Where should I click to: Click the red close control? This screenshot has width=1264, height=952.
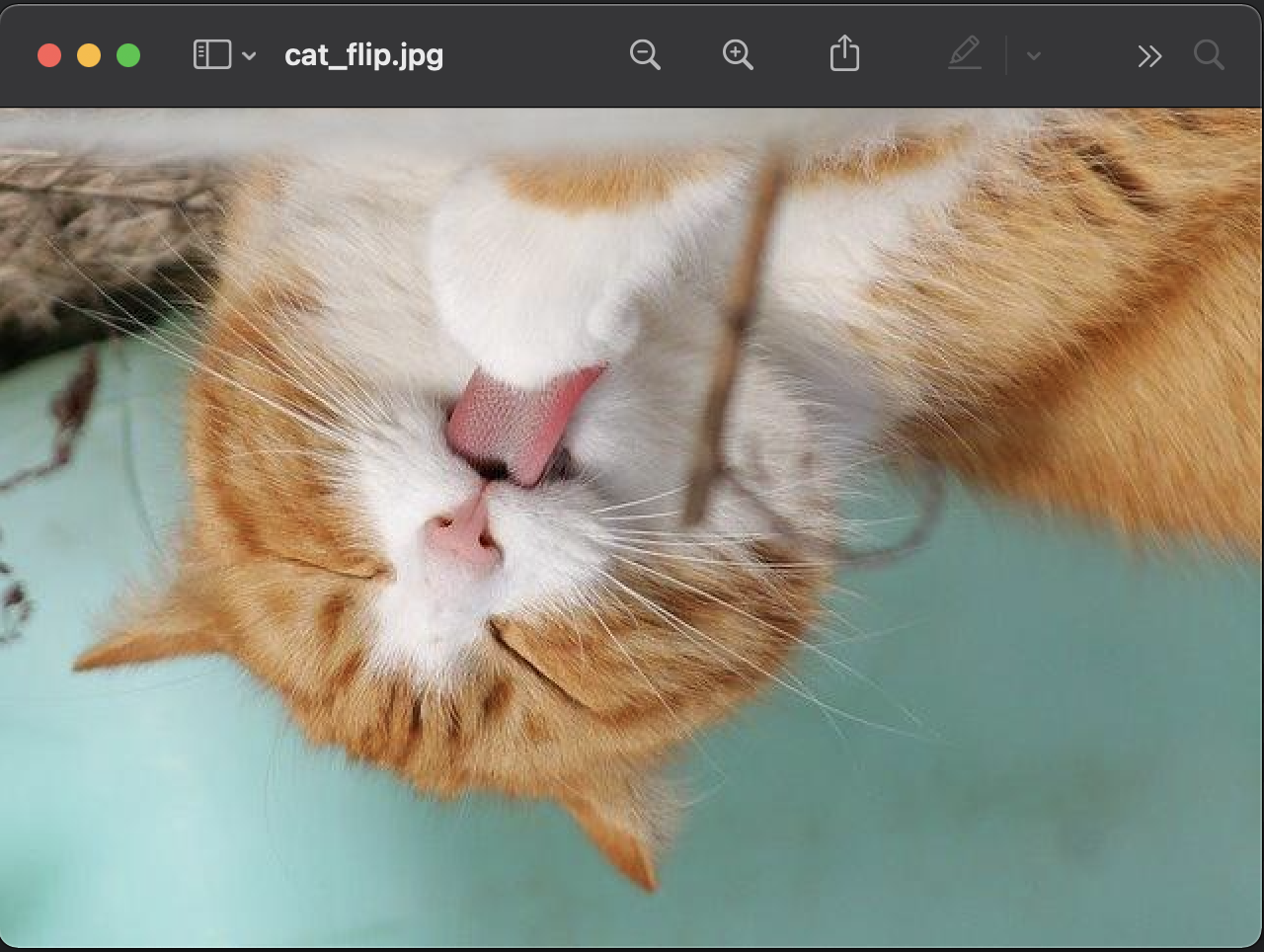[x=48, y=55]
